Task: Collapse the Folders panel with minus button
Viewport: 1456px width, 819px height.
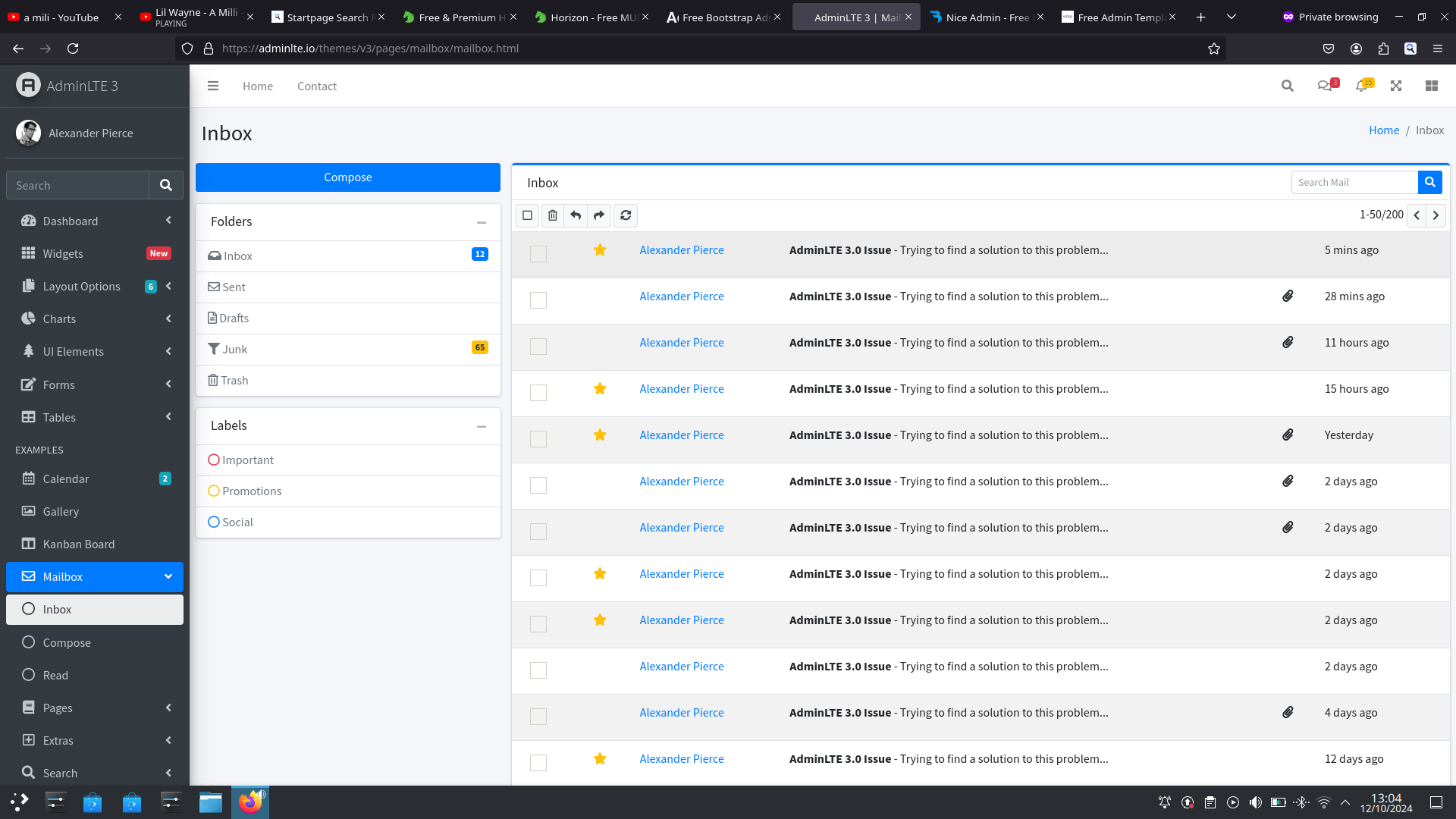Action: tap(481, 222)
